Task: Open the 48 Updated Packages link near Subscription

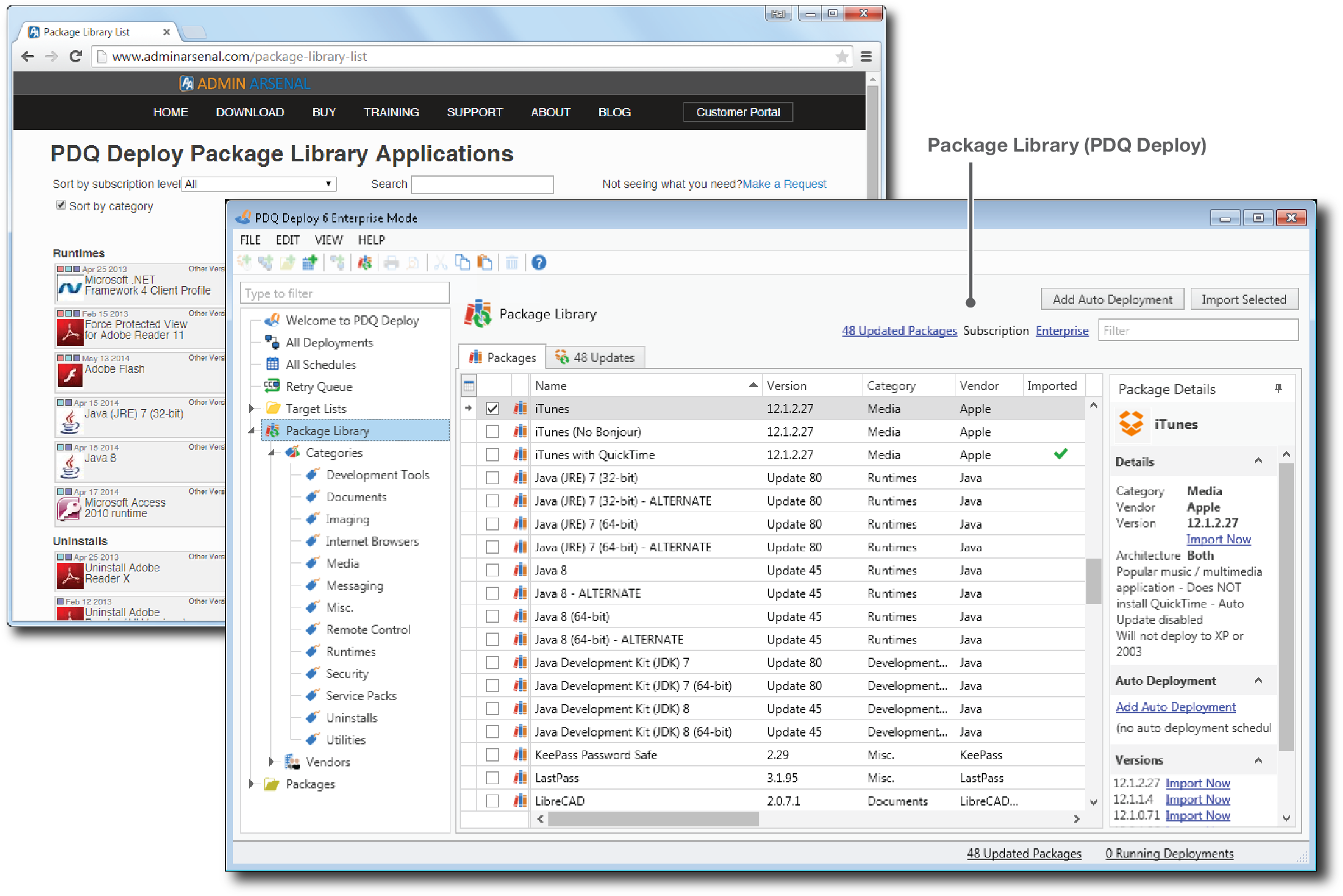Action: point(899,331)
